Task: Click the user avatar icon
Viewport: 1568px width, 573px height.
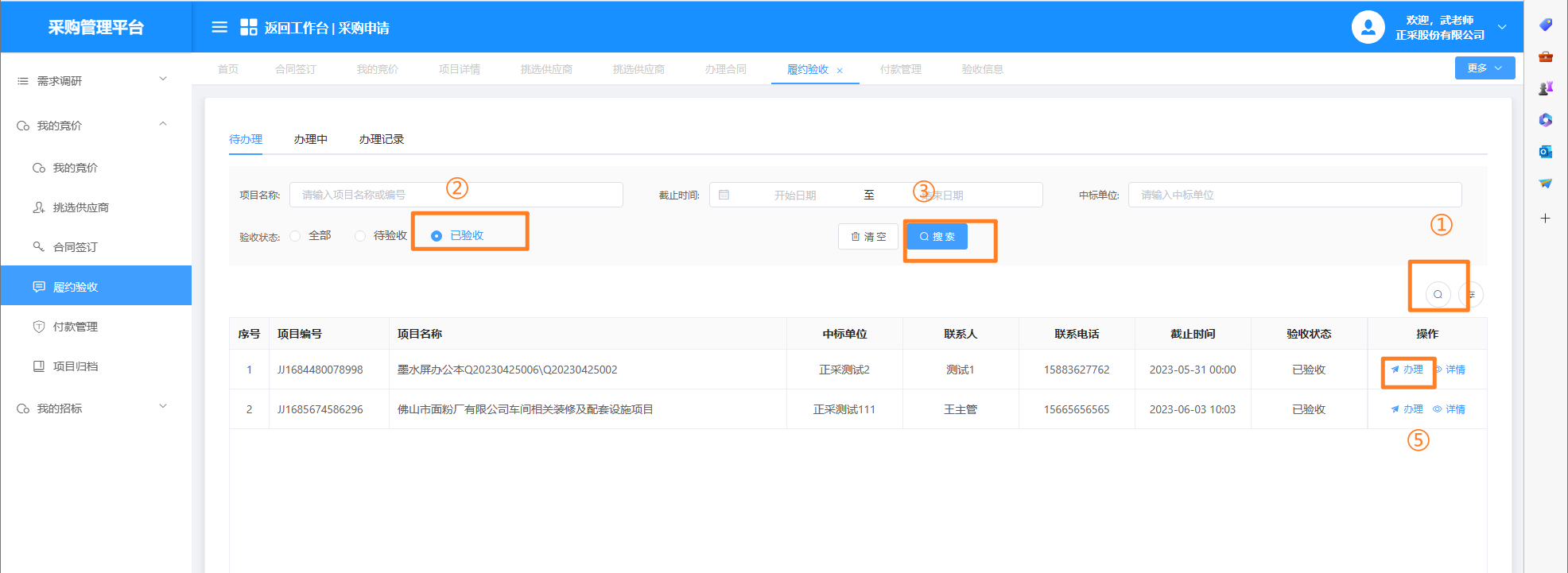Action: [1368, 28]
